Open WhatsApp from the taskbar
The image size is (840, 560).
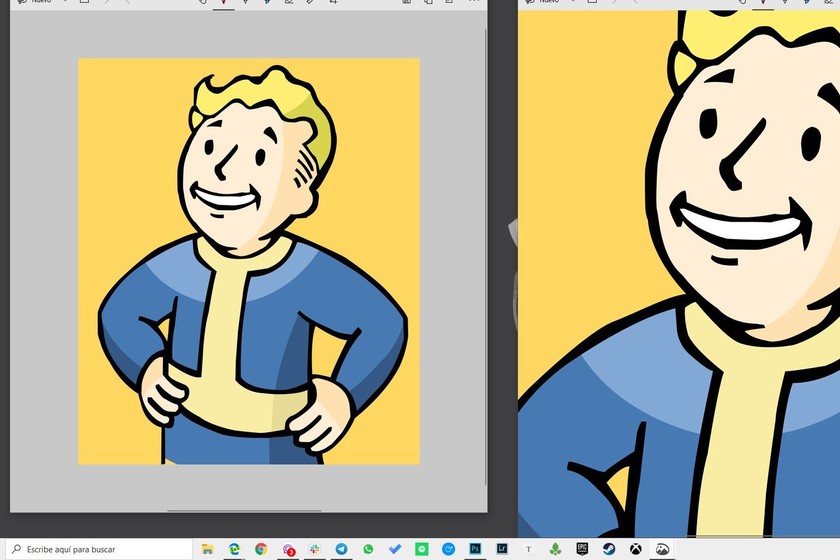pyautogui.click(x=368, y=549)
